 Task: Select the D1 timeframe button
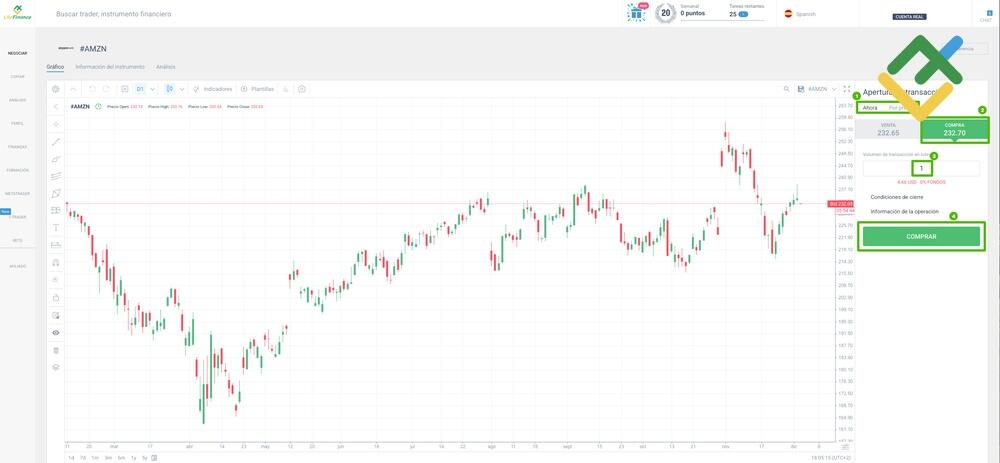coord(140,89)
